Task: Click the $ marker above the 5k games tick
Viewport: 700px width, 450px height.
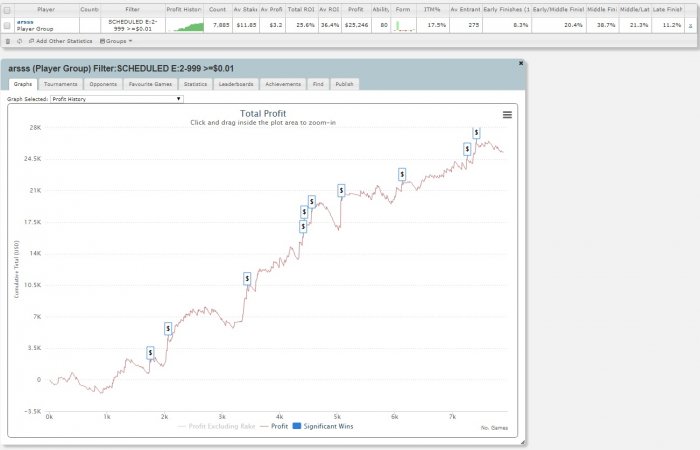Action: tap(341, 191)
